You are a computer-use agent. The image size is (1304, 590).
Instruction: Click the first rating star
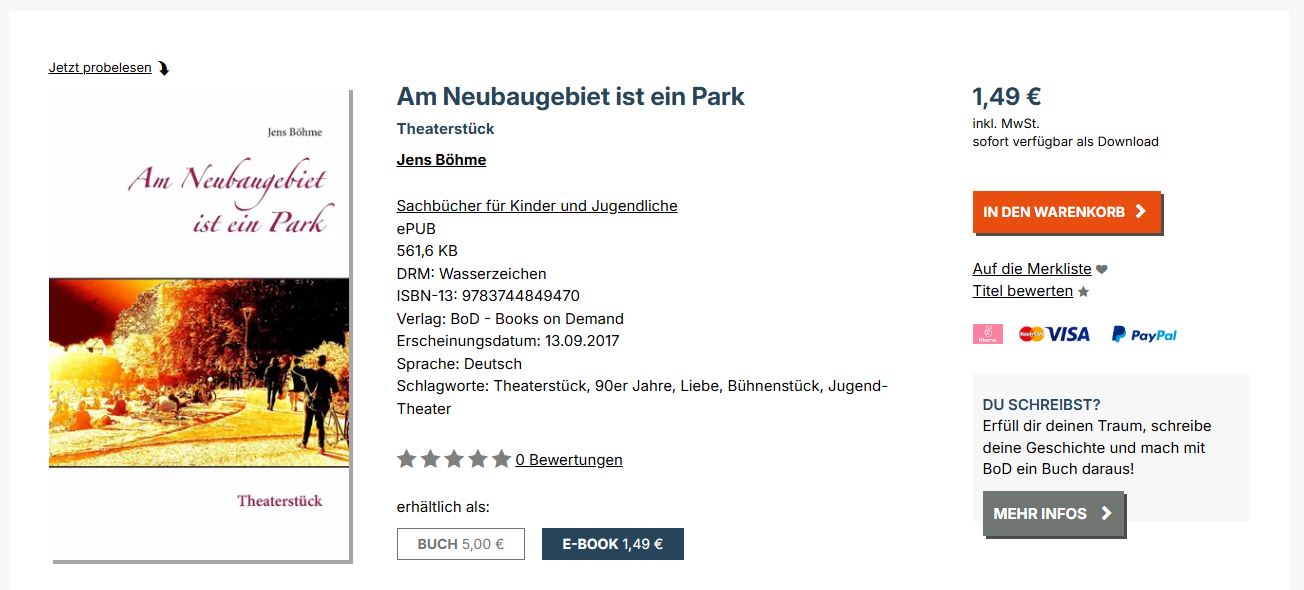tap(407, 459)
